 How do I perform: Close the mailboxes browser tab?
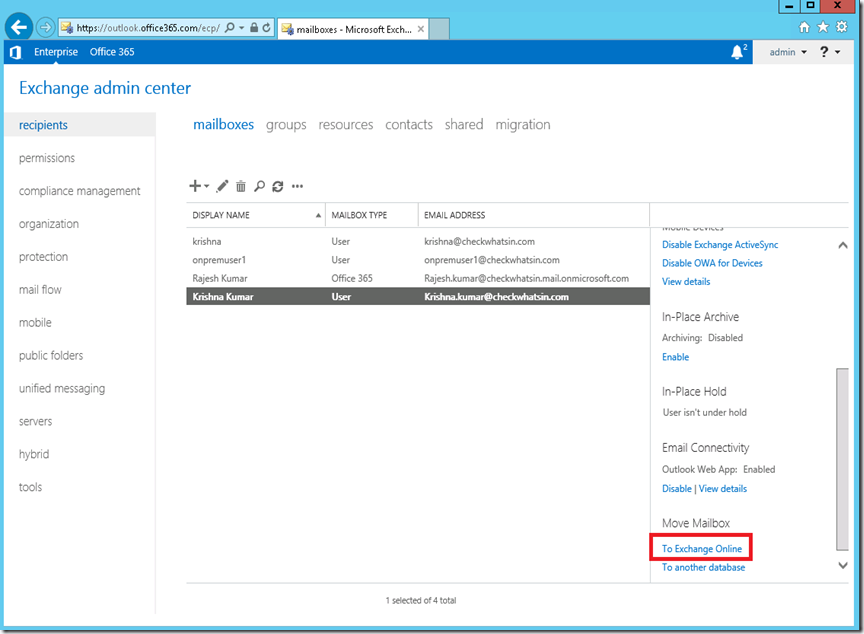(x=421, y=29)
